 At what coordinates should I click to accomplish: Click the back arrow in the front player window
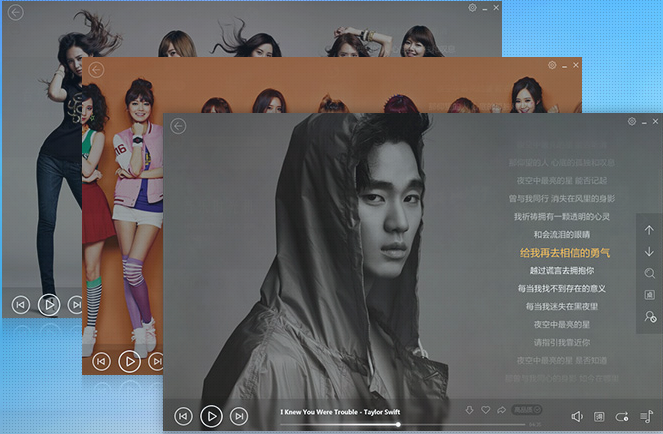(178, 126)
